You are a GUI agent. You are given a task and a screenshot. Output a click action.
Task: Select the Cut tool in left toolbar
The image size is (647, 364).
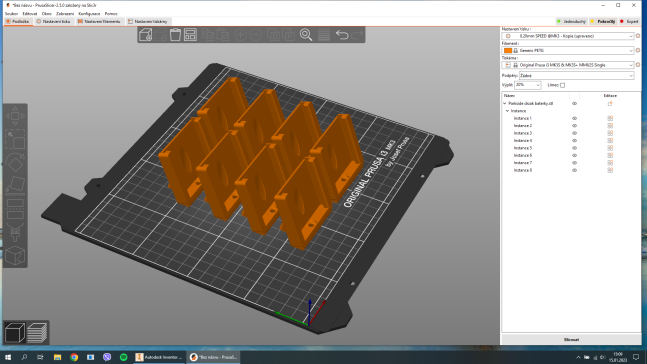(x=15, y=208)
